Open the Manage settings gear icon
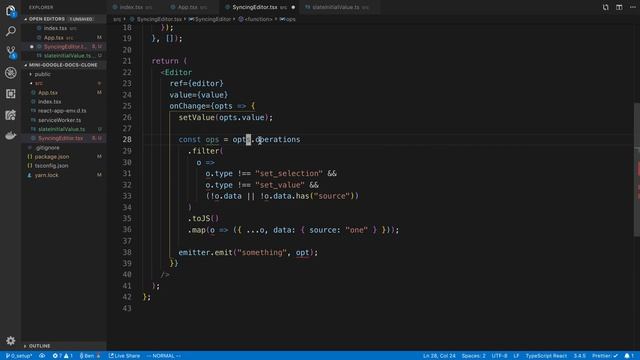The image size is (640, 360). coord(11,340)
